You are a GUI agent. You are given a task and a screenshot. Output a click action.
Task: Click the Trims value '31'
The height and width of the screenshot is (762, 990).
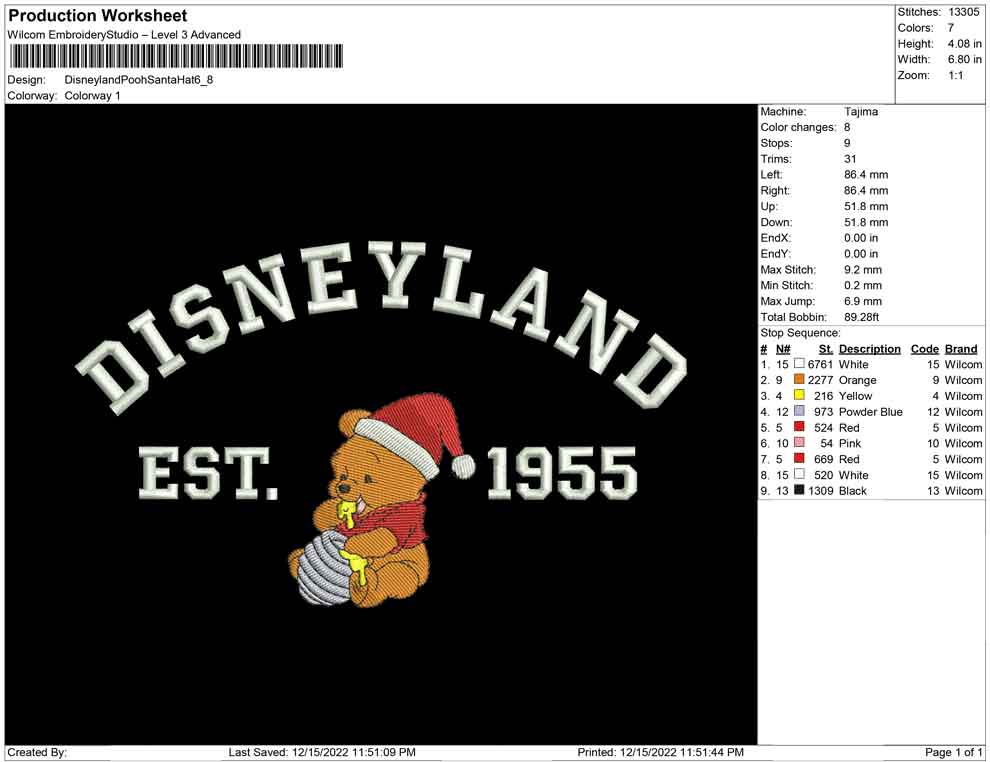tap(850, 159)
